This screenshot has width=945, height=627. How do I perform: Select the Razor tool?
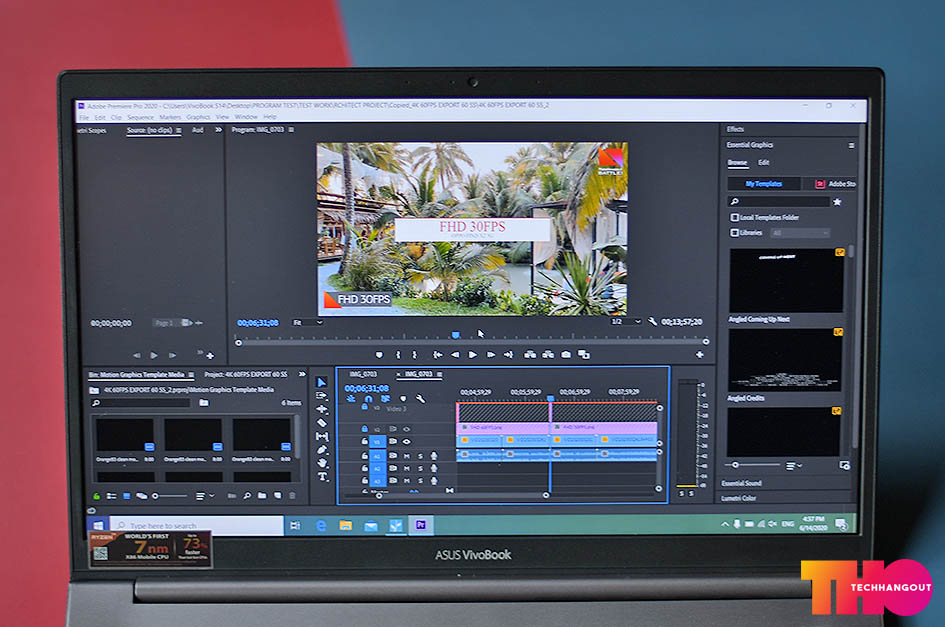pyautogui.click(x=322, y=423)
